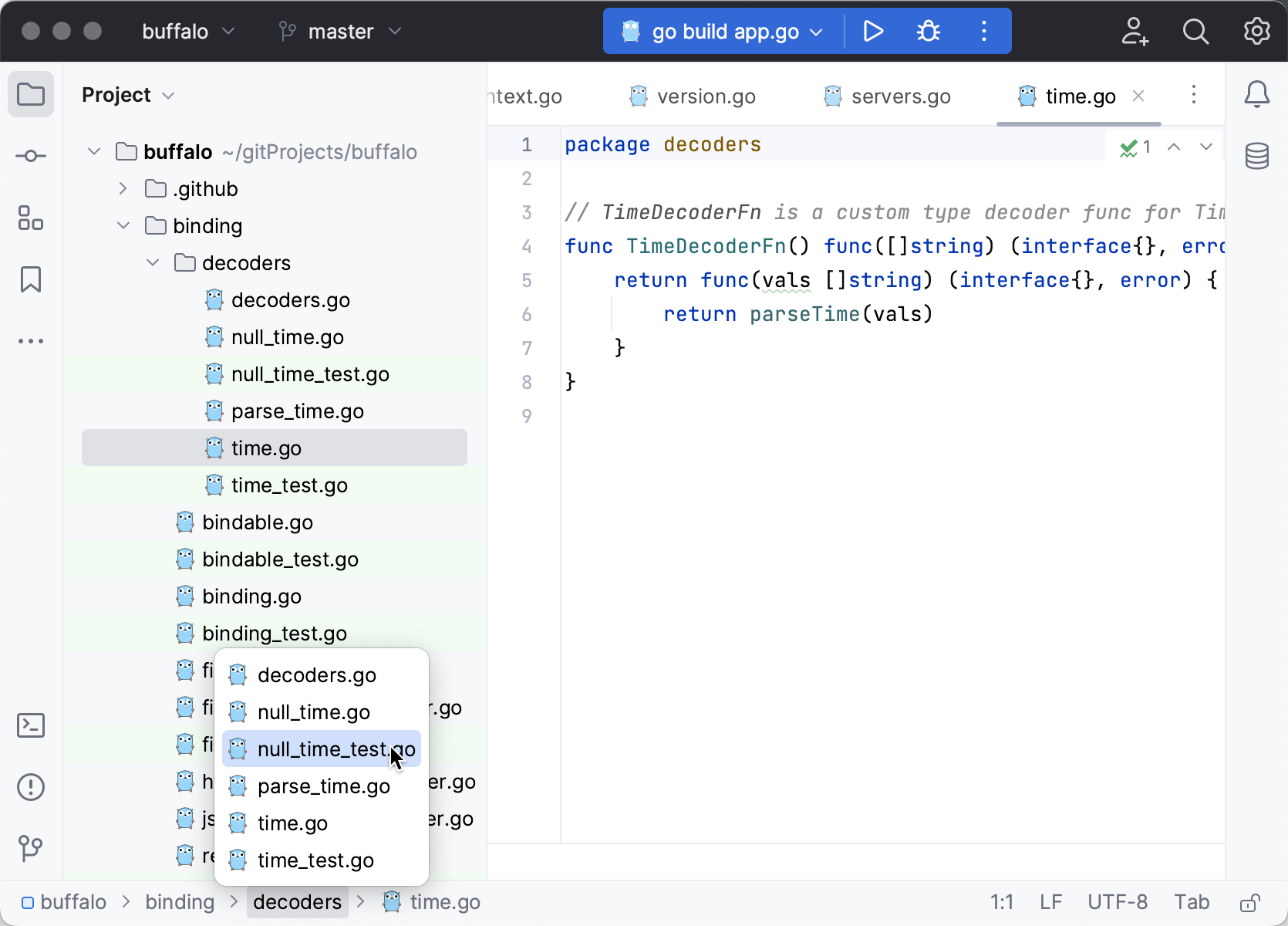Image resolution: width=1288 pixels, height=926 pixels.
Task: Change LF line separator
Action: pos(1050,901)
